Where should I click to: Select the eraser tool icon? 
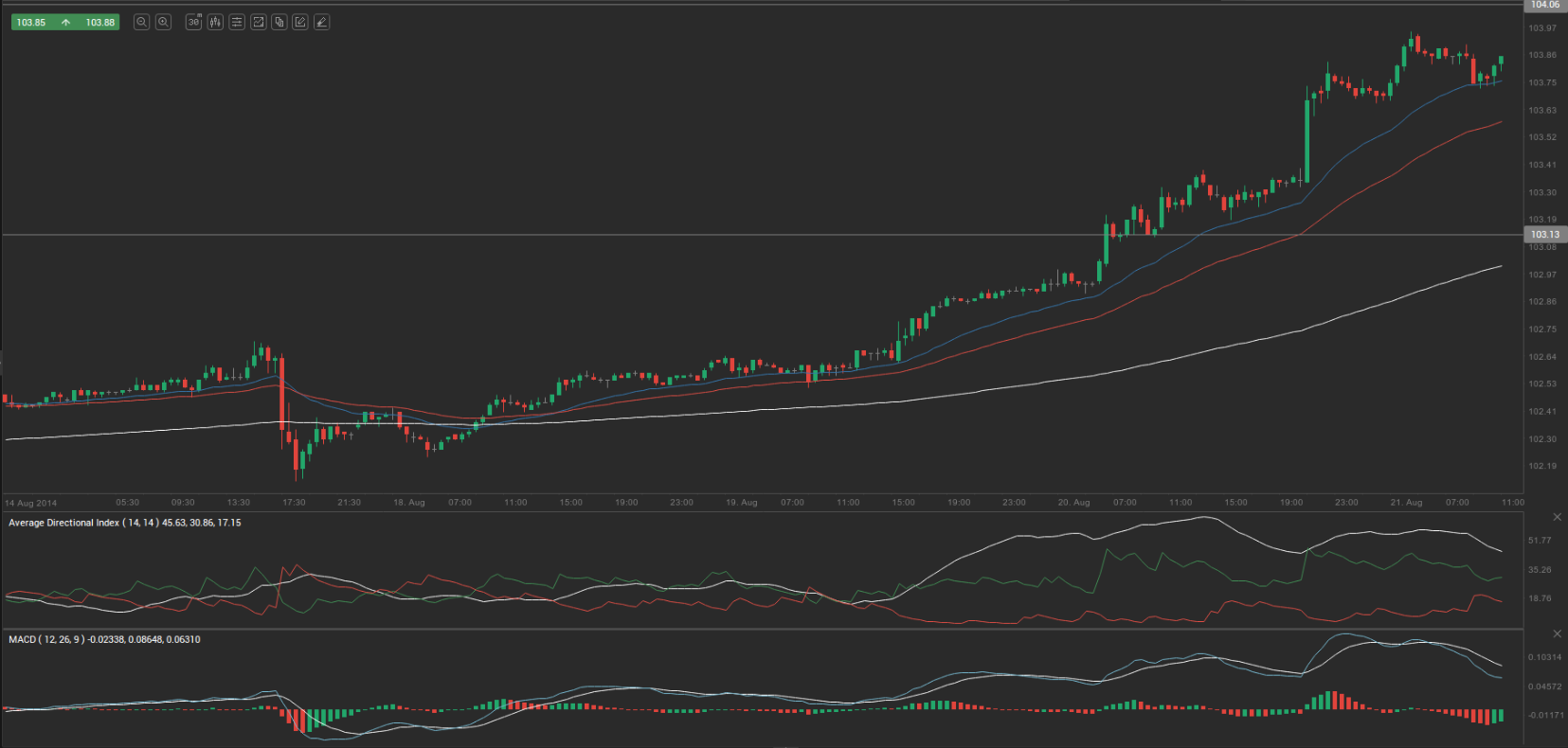point(322,22)
